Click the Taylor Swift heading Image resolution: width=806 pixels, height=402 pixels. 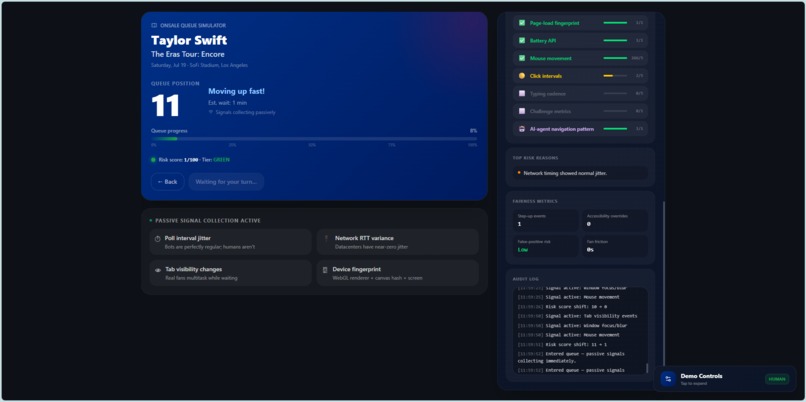[189, 41]
